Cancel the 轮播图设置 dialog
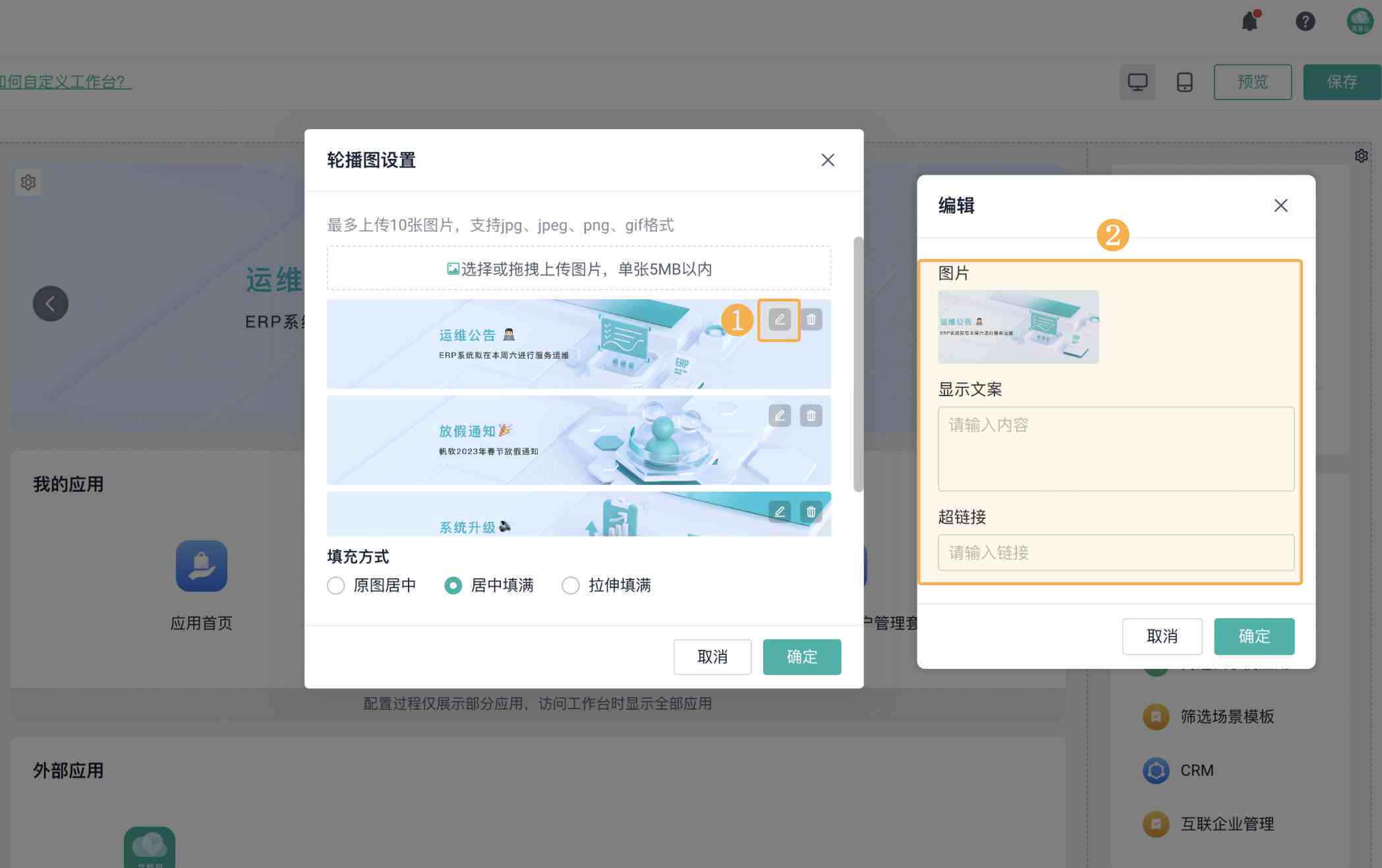 tap(712, 657)
